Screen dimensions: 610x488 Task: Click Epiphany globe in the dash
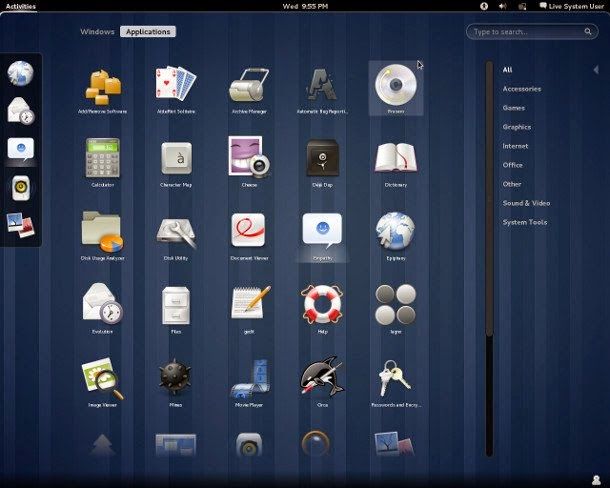(21, 73)
